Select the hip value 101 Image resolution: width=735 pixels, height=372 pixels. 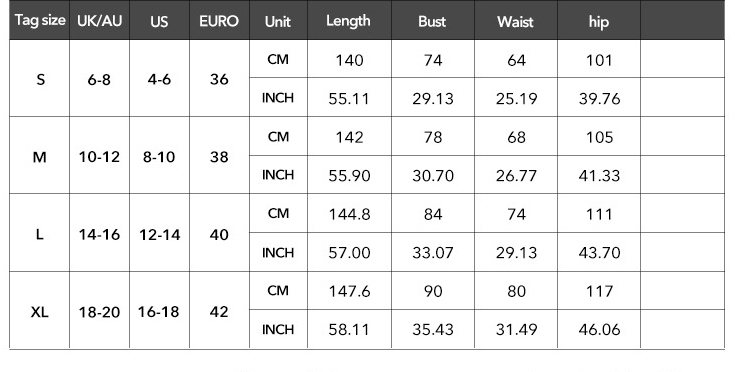tap(599, 60)
